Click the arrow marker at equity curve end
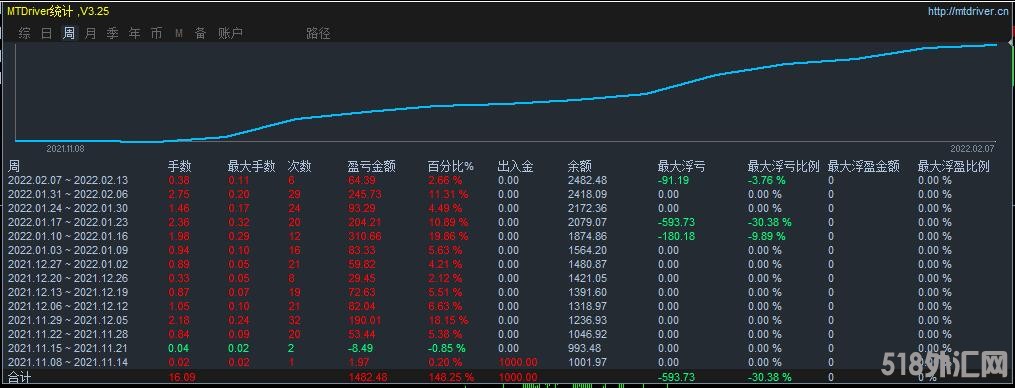 [1011, 42]
